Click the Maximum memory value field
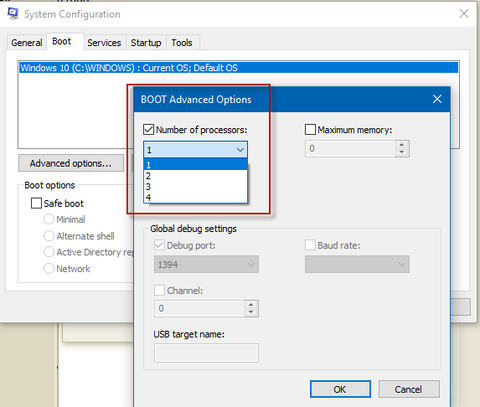This screenshot has height=407, width=480. (x=350, y=149)
